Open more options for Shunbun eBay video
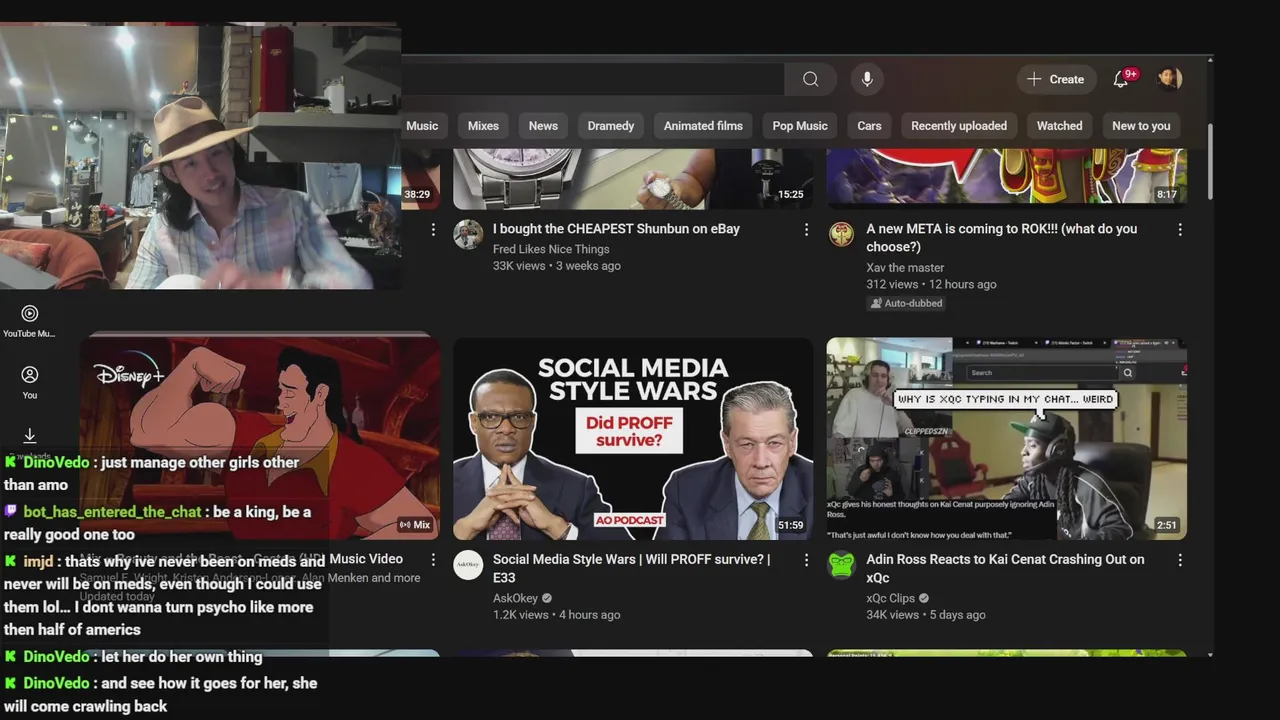 [x=806, y=230]
